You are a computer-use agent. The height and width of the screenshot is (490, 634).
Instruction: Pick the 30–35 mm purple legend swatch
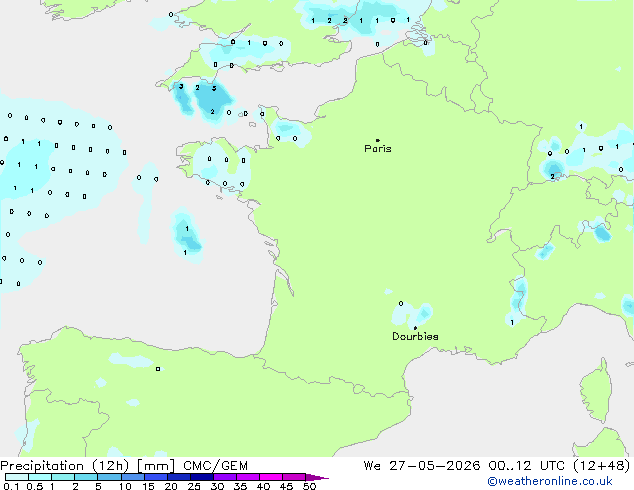pyautogui.click(x=224, y=477)
